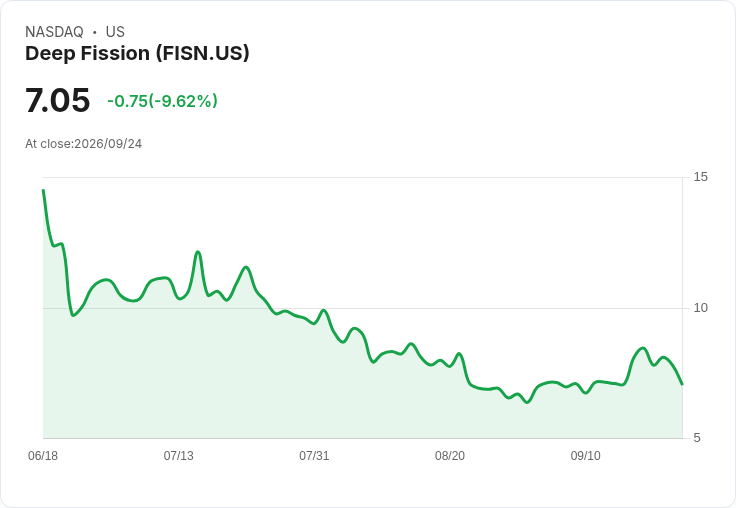Screen dimensions: 736x508
Task: Click the 07/13 date axis label
Action: point(178,456)
